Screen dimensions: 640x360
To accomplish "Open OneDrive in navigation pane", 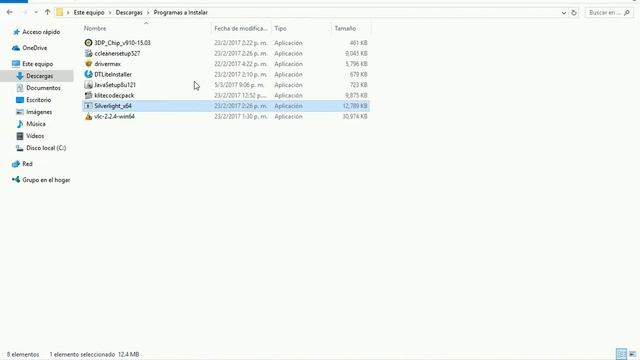I will 35,48.
